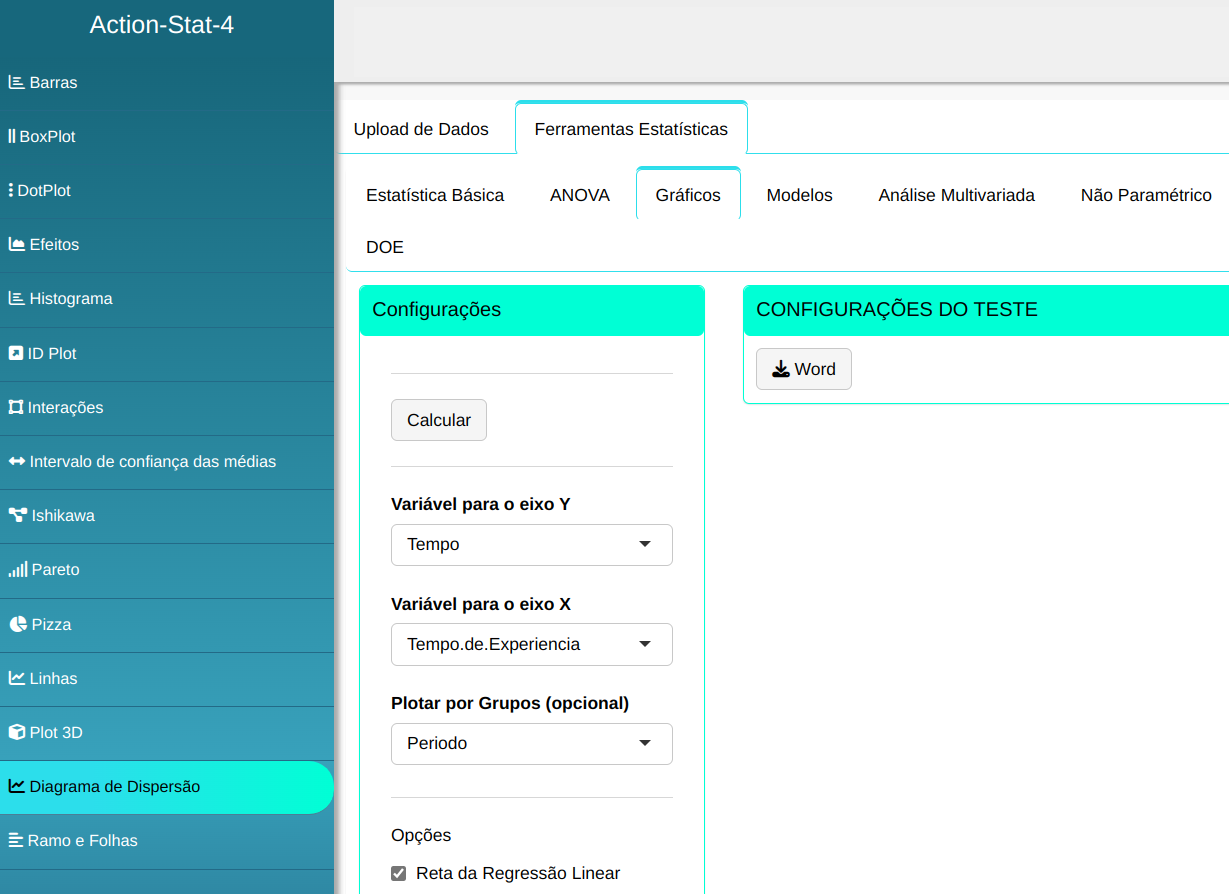Open the Análise Multivariada tab
Image resolution: width=1229 pixels, height=894 pixels.
coord(956,196)
